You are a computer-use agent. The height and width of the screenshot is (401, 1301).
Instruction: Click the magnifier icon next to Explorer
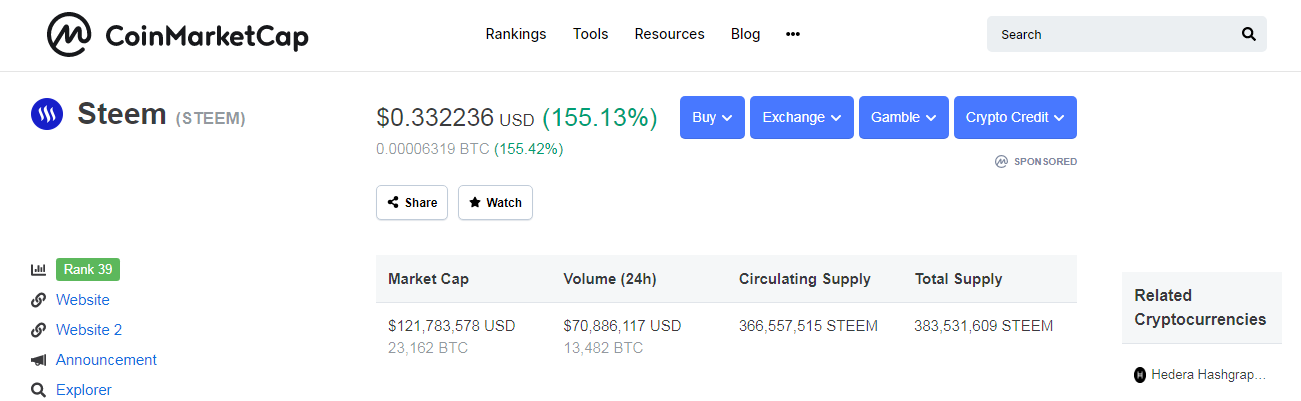coord(39,390)
